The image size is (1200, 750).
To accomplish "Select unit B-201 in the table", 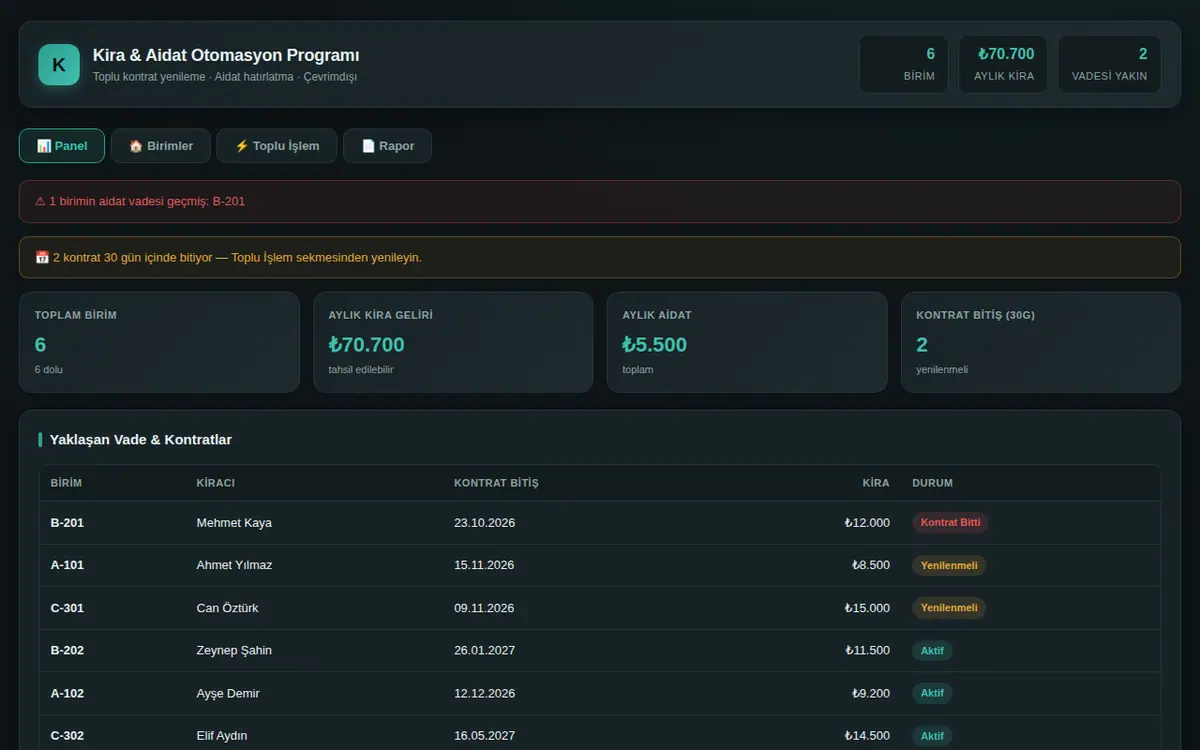I will pos(67,523).
